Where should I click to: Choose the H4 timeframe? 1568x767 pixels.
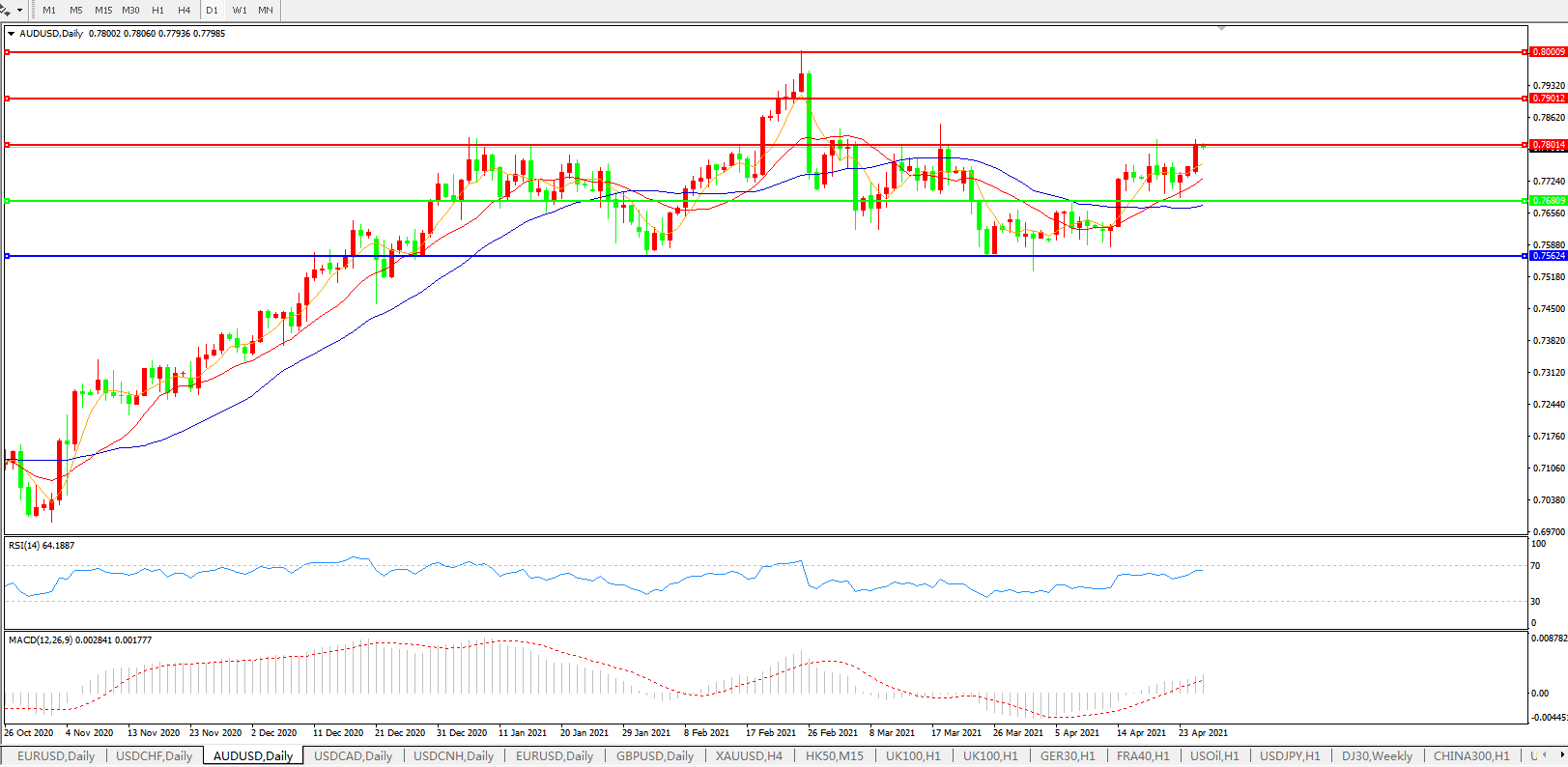coord(184,10)
